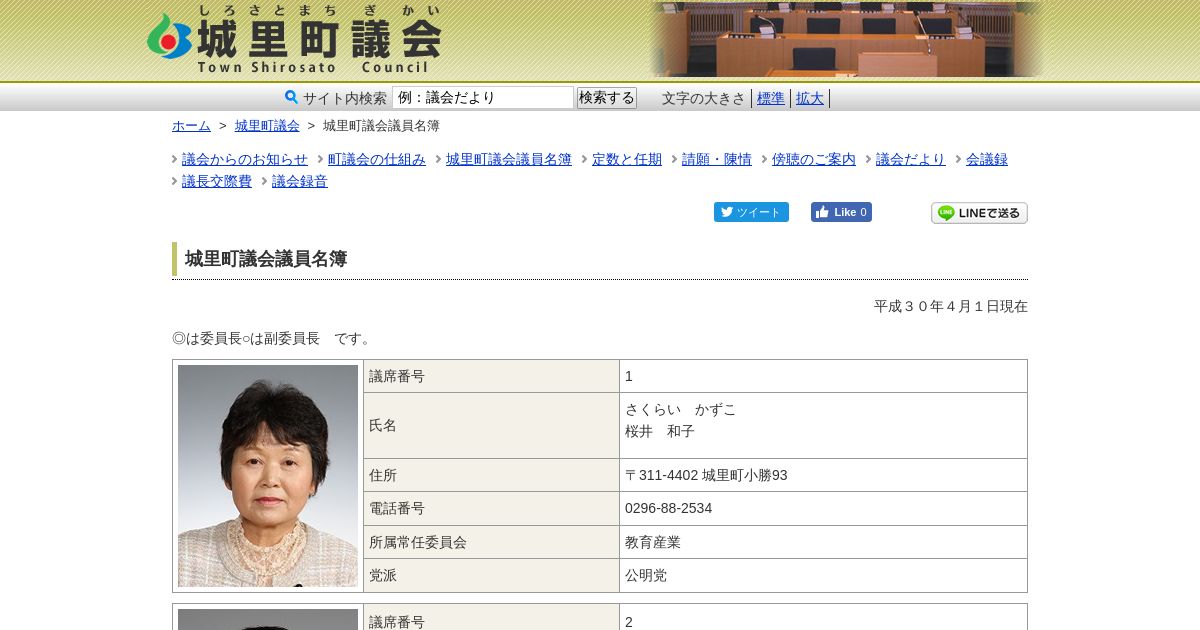Open 議長交際費 menu link

[217, 181]
